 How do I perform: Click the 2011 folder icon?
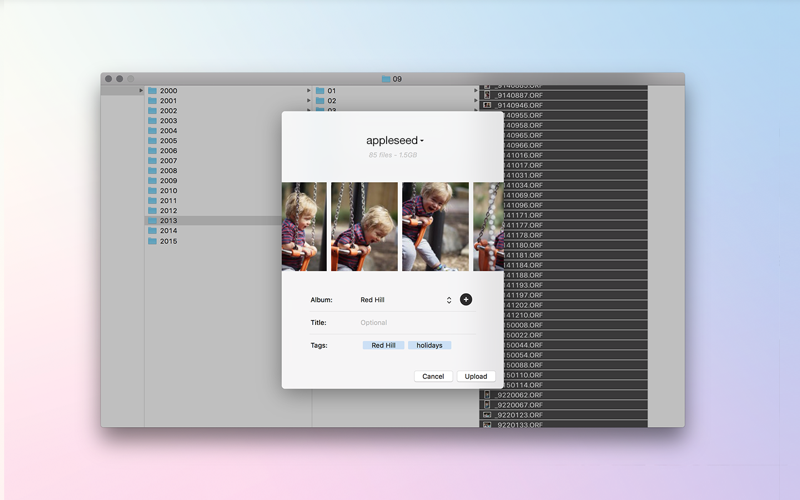click(152, 201)
